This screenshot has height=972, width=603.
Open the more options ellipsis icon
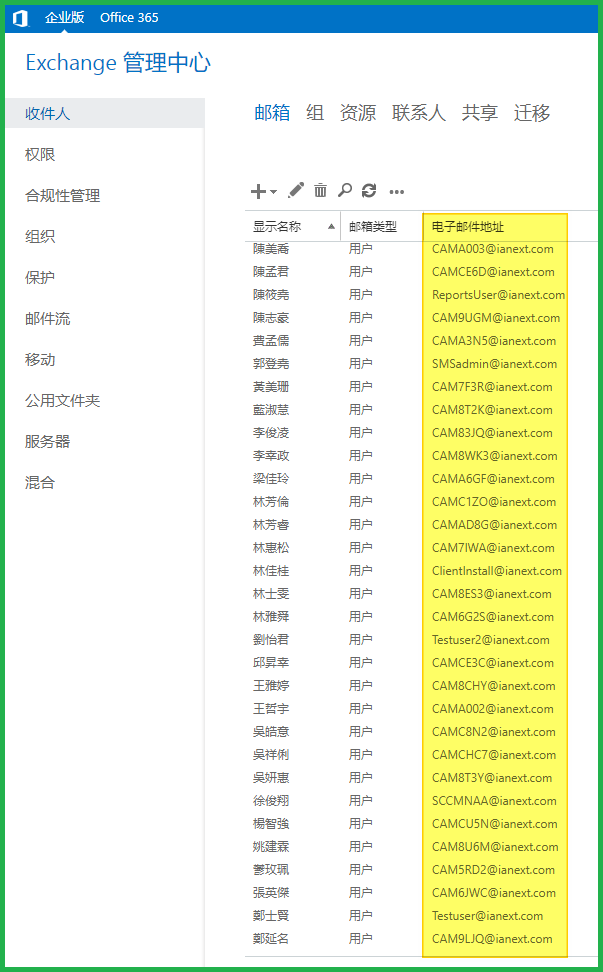397,192
